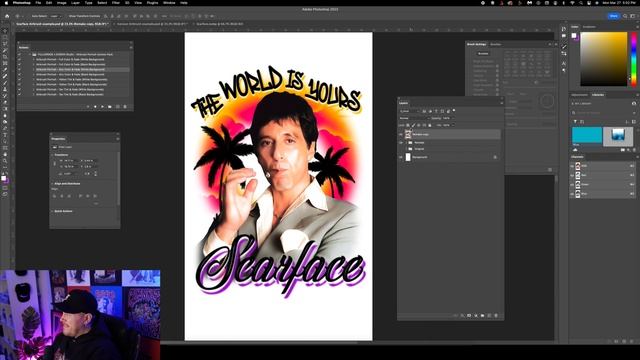Select the Eraser tool
The width and height of the screenshot is (640, 360).
[x=5, y=102]
